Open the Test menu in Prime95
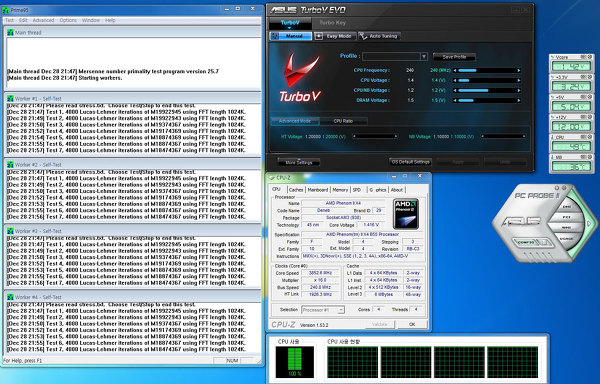The image size is (600, 384). [x=9, y=20]
